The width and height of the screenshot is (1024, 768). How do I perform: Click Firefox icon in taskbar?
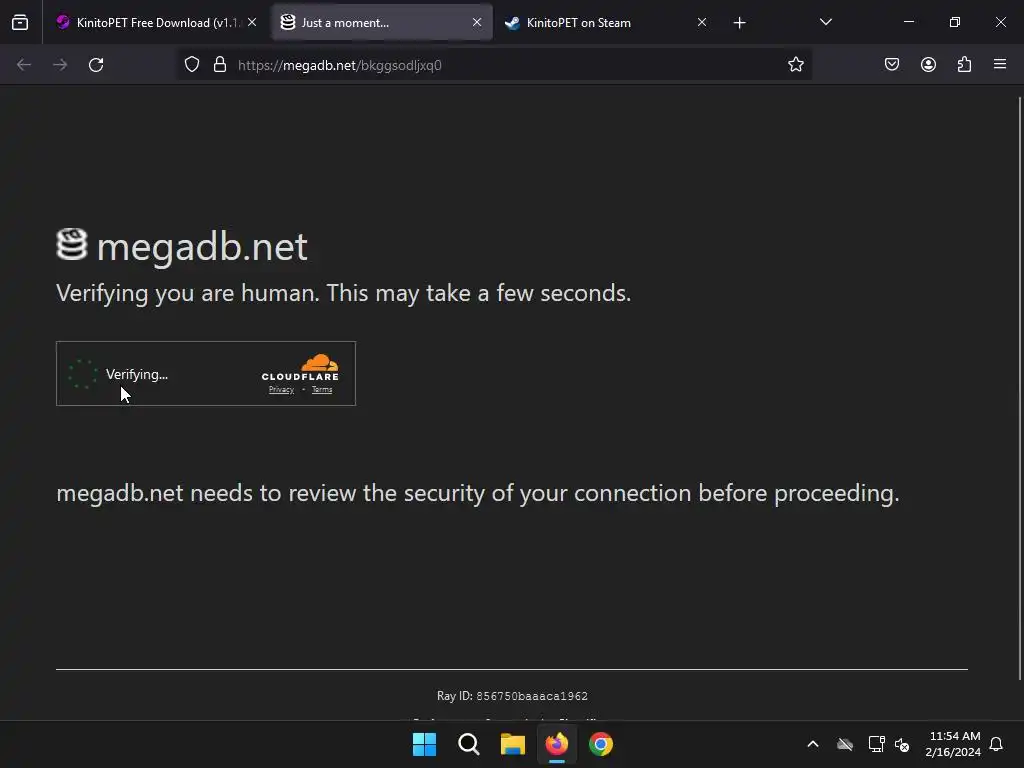[x=557, y=744]
